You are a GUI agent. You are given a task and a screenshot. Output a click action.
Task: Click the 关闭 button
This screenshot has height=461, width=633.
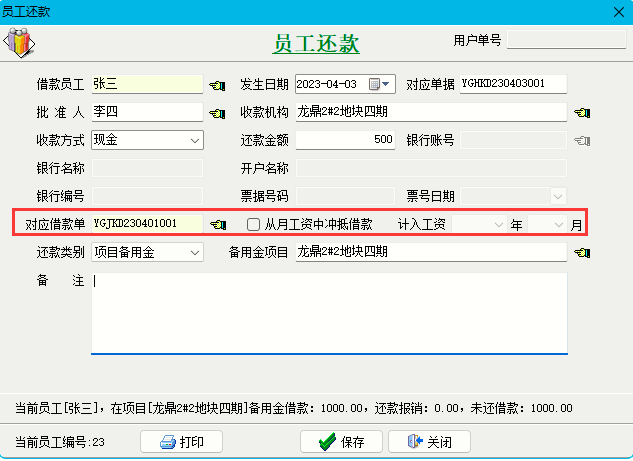click(x=427, y=441)
